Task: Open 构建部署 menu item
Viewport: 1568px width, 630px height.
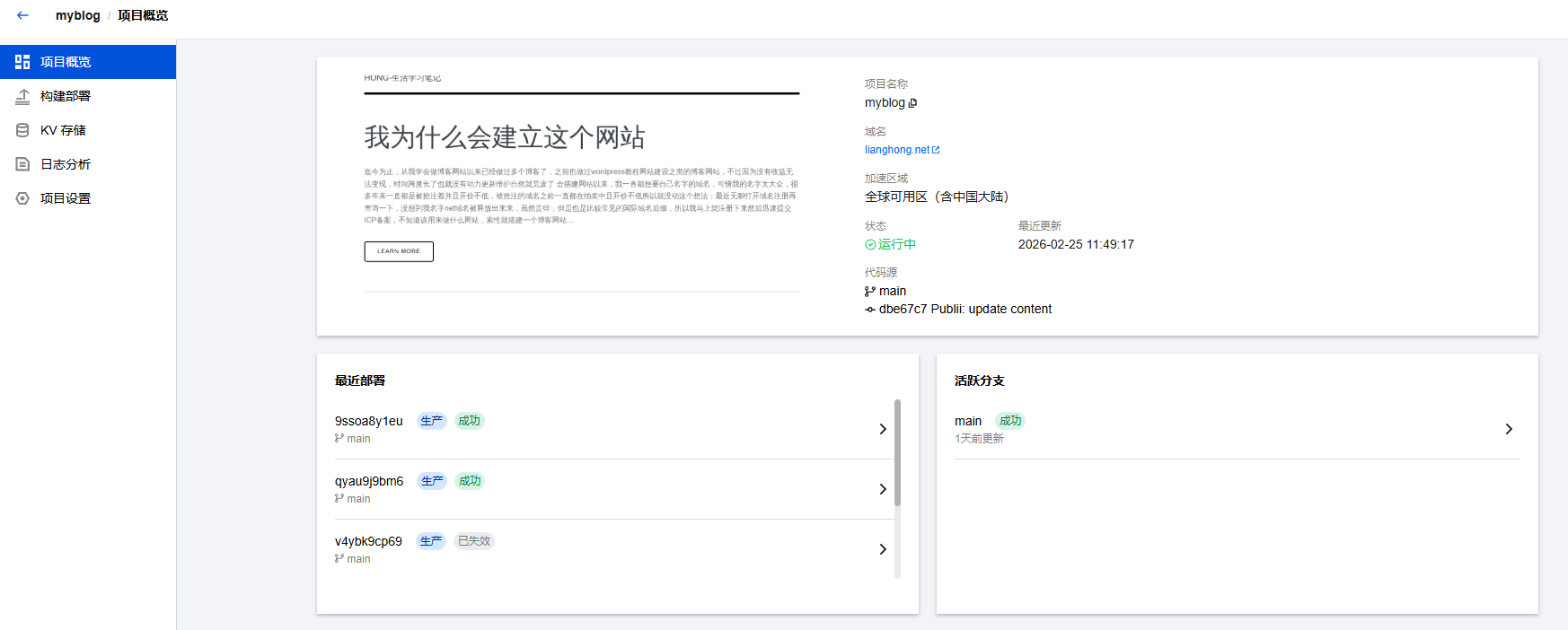Action: (66, 96)
